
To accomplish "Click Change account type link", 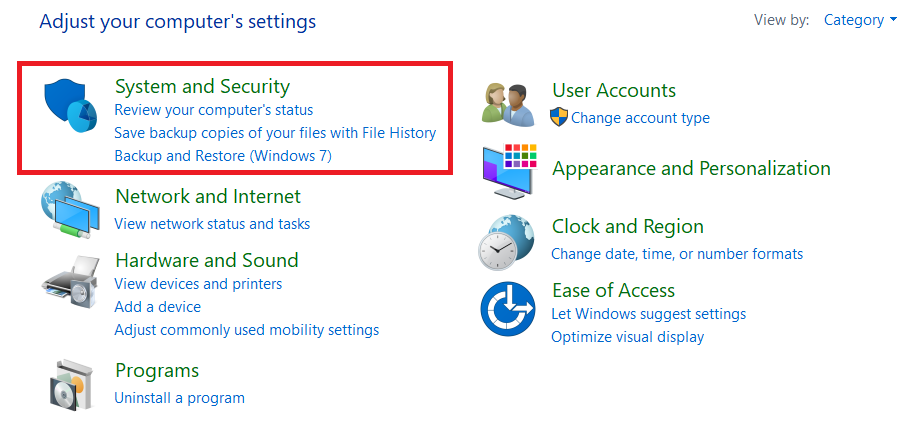I will (x=640, y=118).
